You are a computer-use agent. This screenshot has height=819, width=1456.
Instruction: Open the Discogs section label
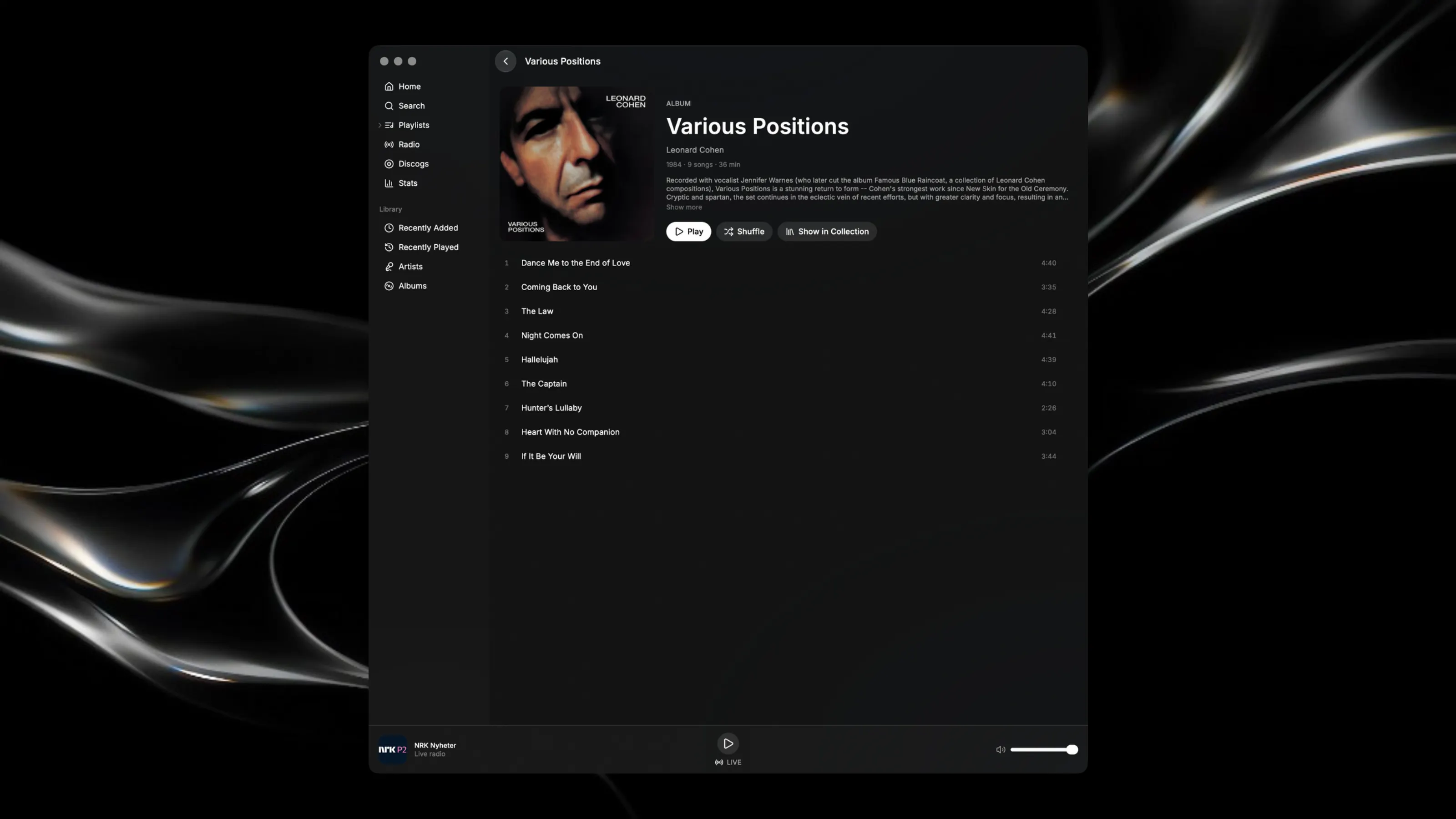click(x=413, y=164)
